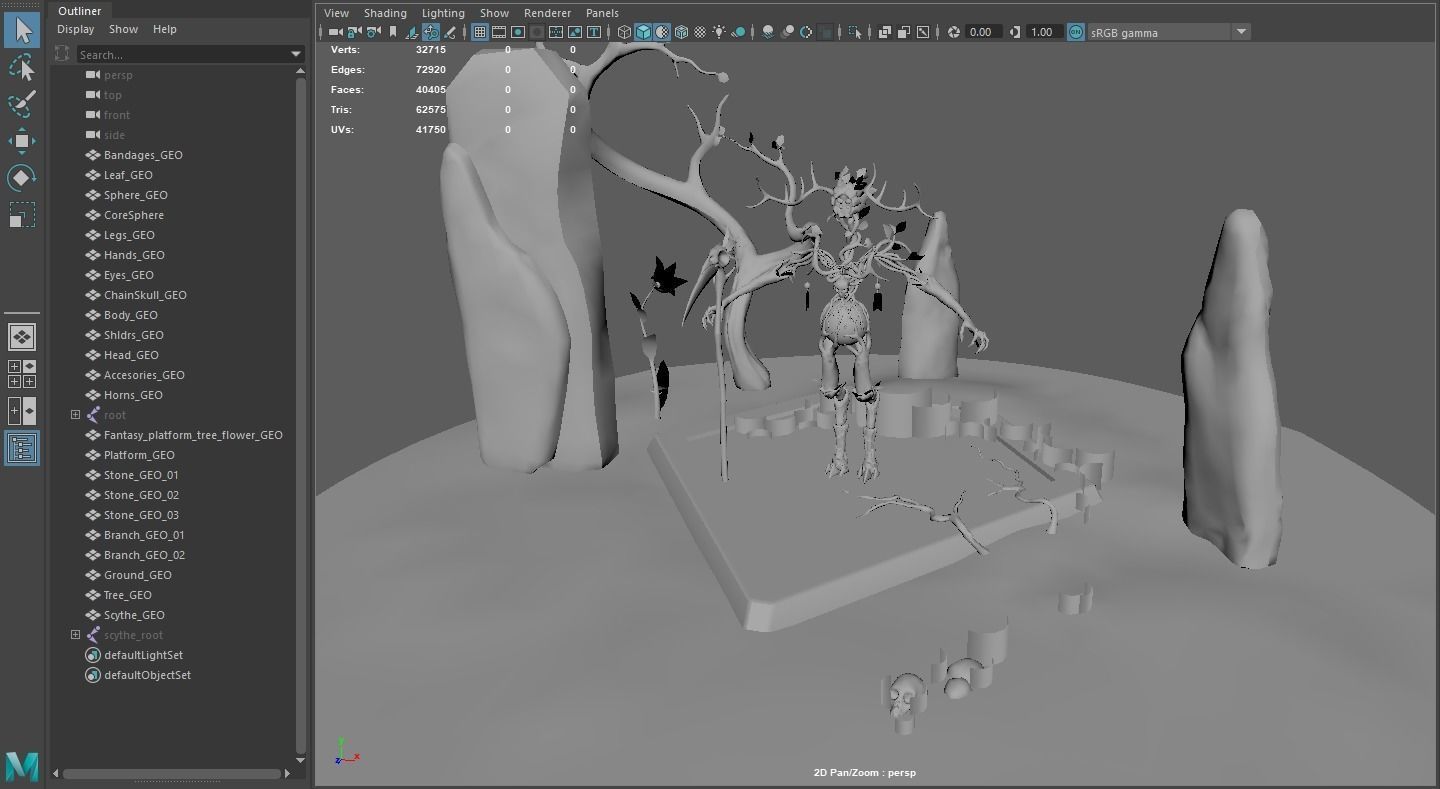This screenshot has height=789, width=1440.
Task: Pick the Paint Selection tool
Action: coord(22,104)
